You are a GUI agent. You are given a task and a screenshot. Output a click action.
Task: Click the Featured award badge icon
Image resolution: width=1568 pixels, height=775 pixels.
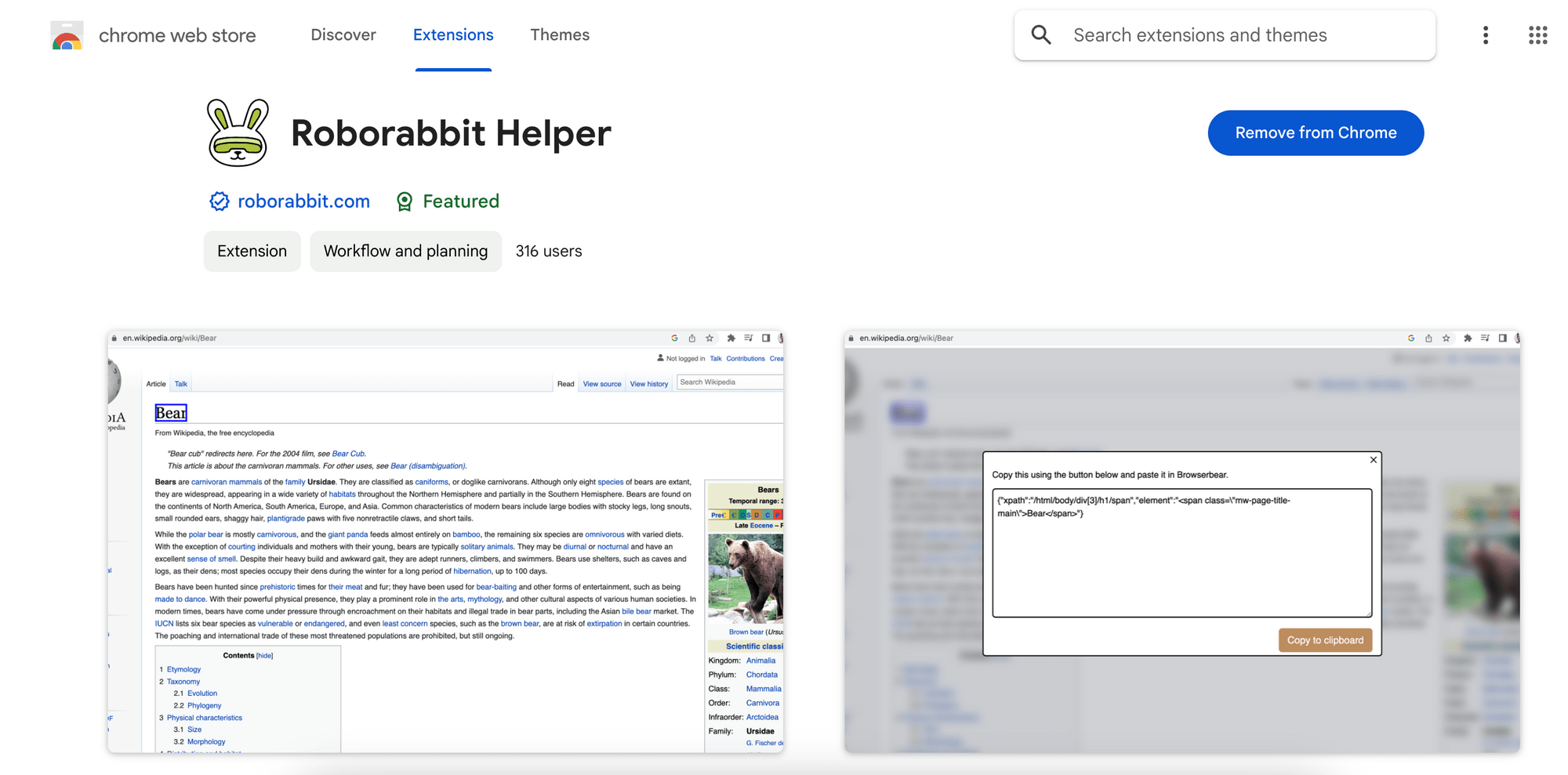(x=405, y=202)
